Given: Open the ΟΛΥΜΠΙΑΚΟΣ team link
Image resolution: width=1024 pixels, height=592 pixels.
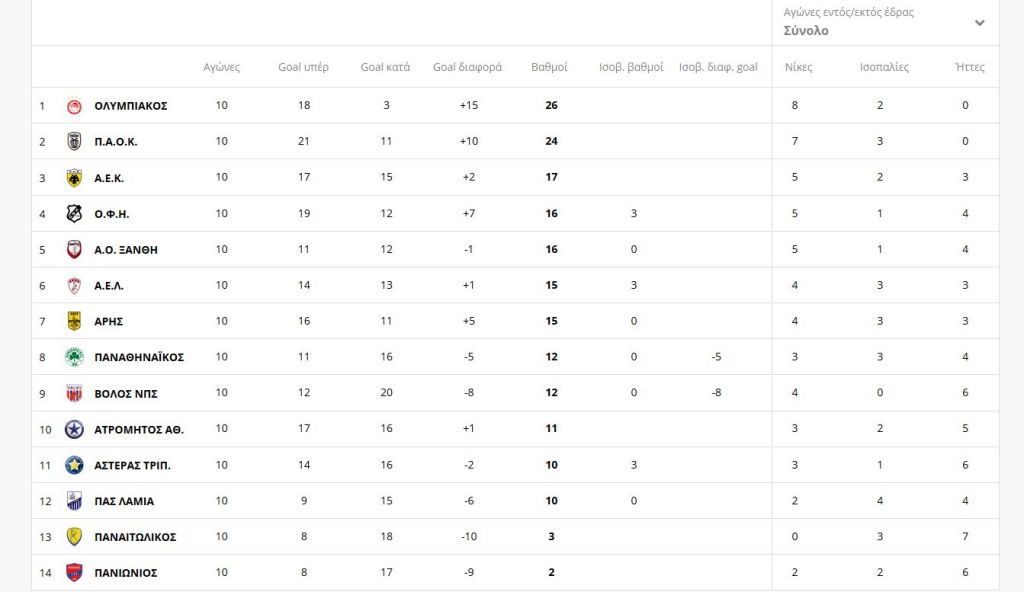Looking at the screenshot, I should [x=130, y=106].
